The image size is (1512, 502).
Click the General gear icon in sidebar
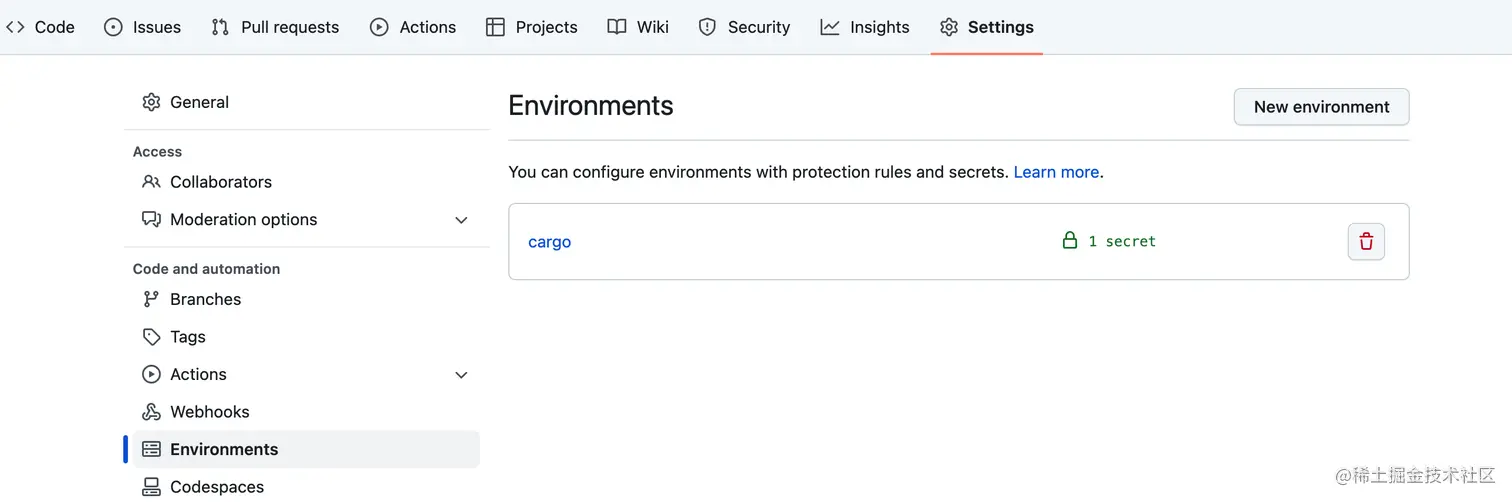[x=151, y=102]
